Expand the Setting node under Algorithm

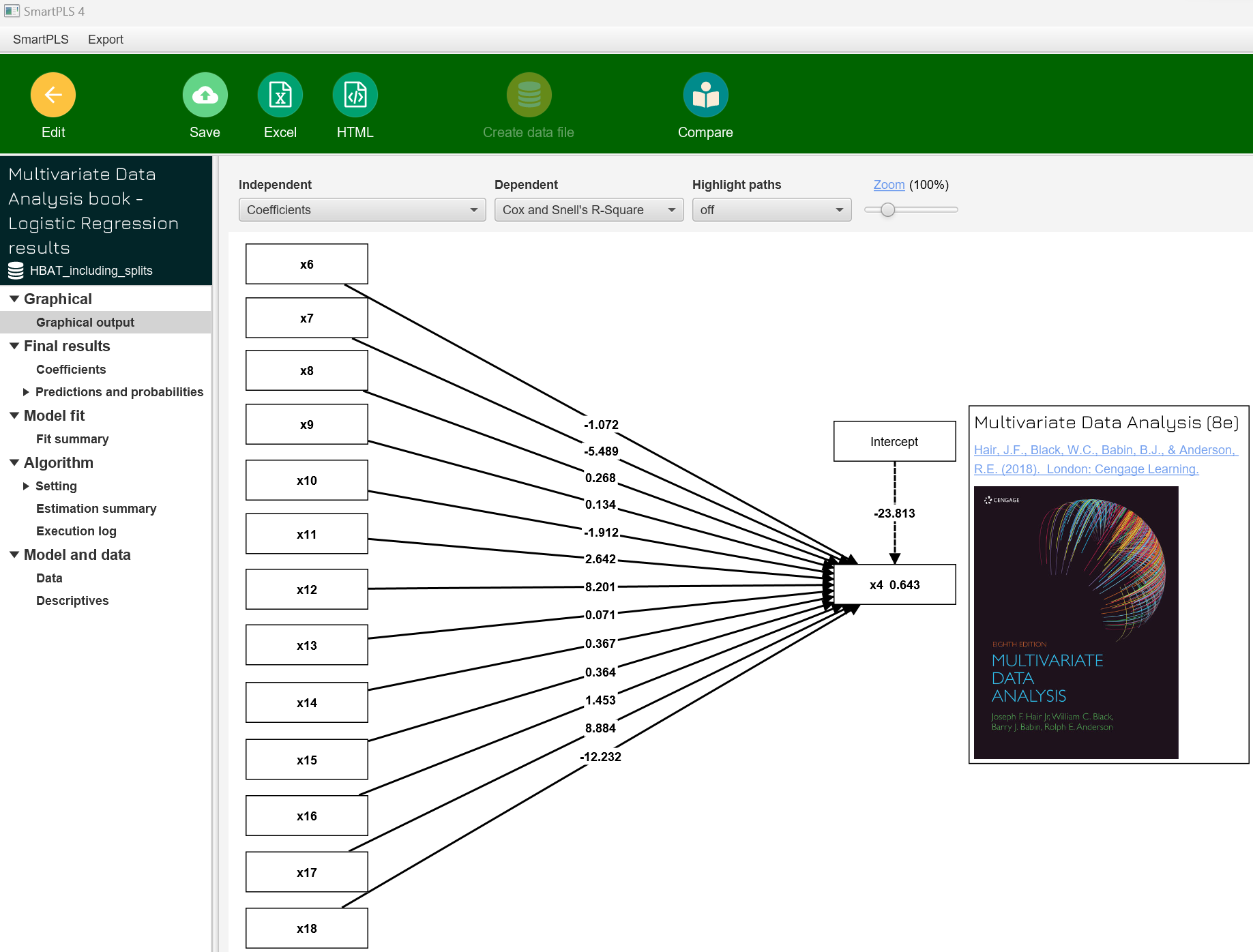(x=26, y=486)
